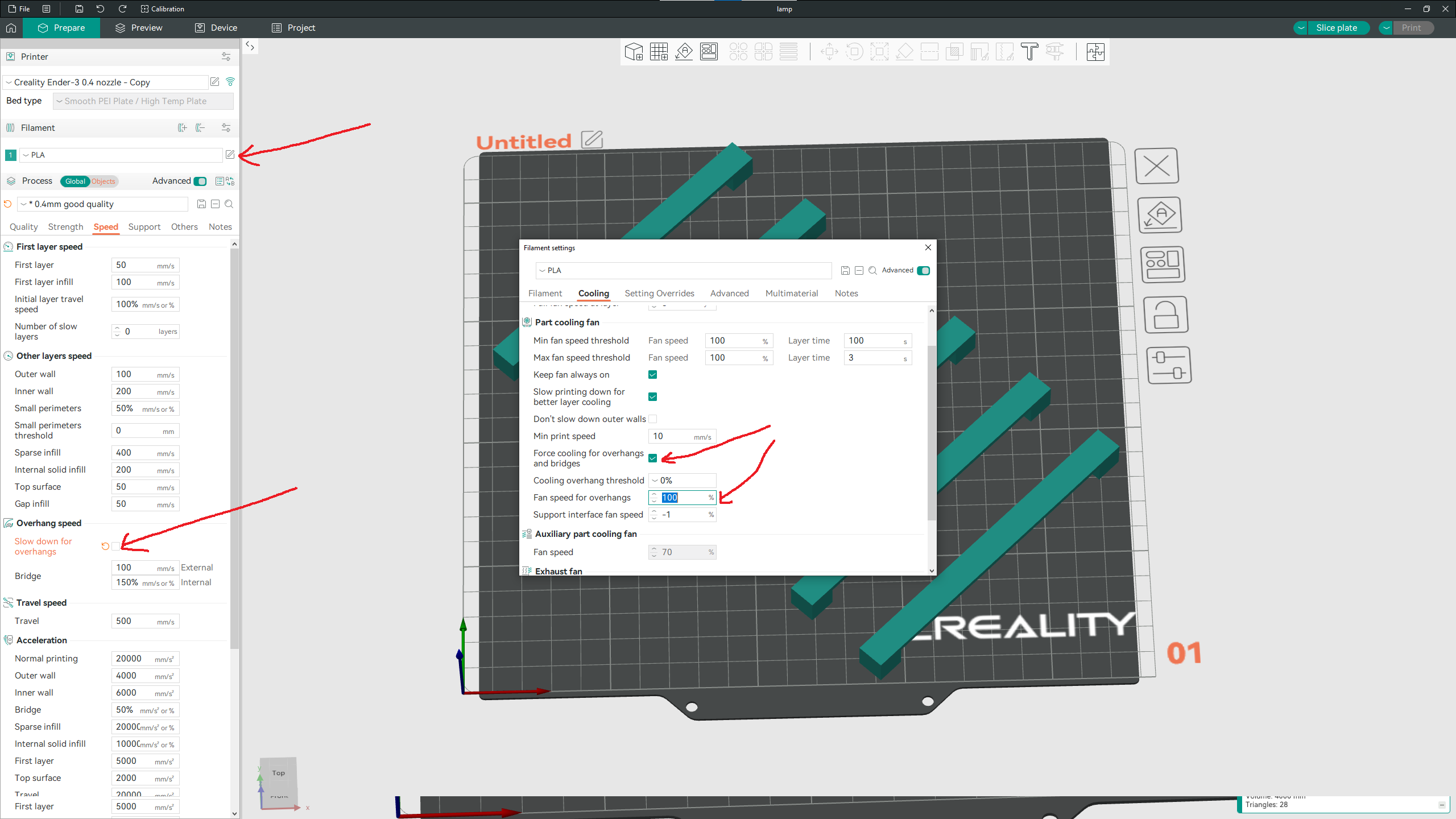Toggle Advanced switch in Filament settings dialog

(x=924, y=271)
